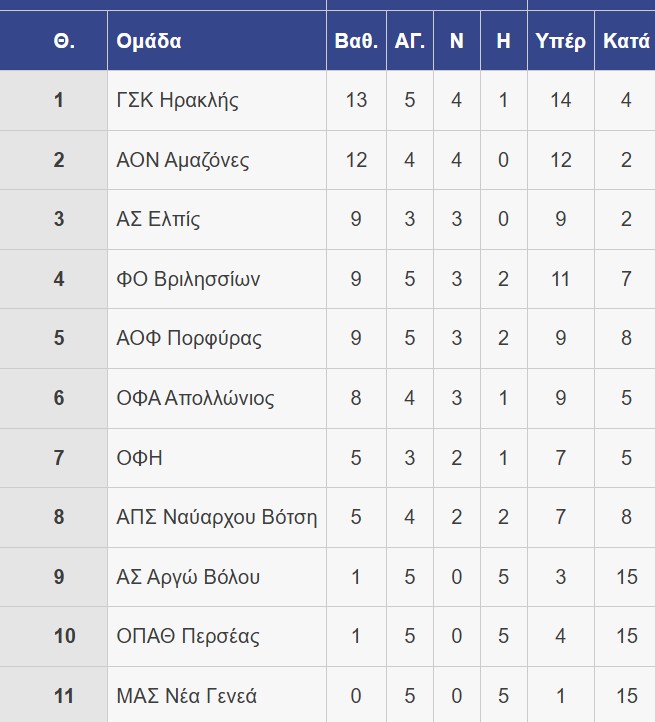Click the Θ. position column header

[64, 41]
